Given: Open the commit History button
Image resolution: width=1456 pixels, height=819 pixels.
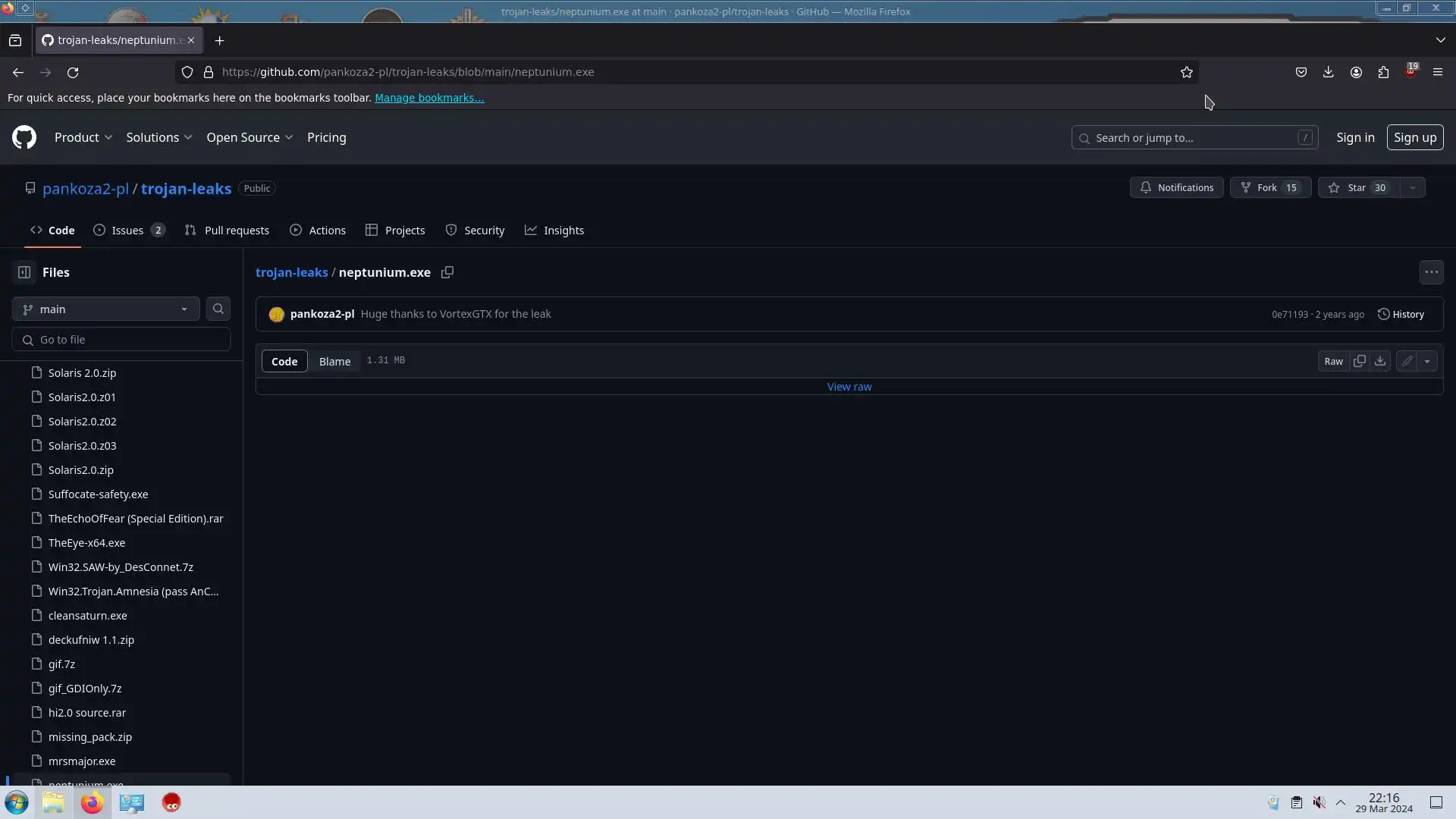Looking at the screenshot, I should tap(1401, 314).
